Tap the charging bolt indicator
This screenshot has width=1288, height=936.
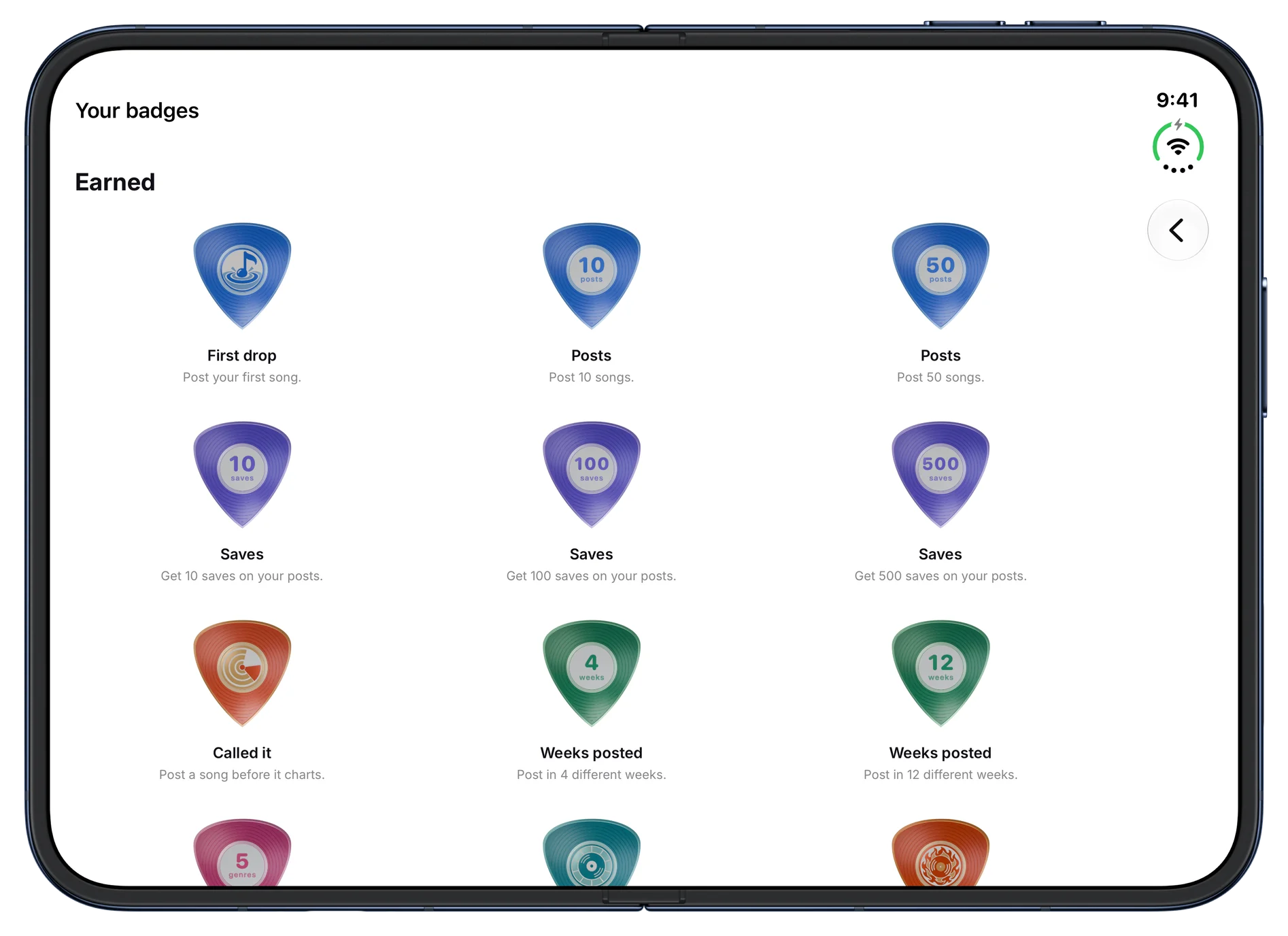(1179, 124)
